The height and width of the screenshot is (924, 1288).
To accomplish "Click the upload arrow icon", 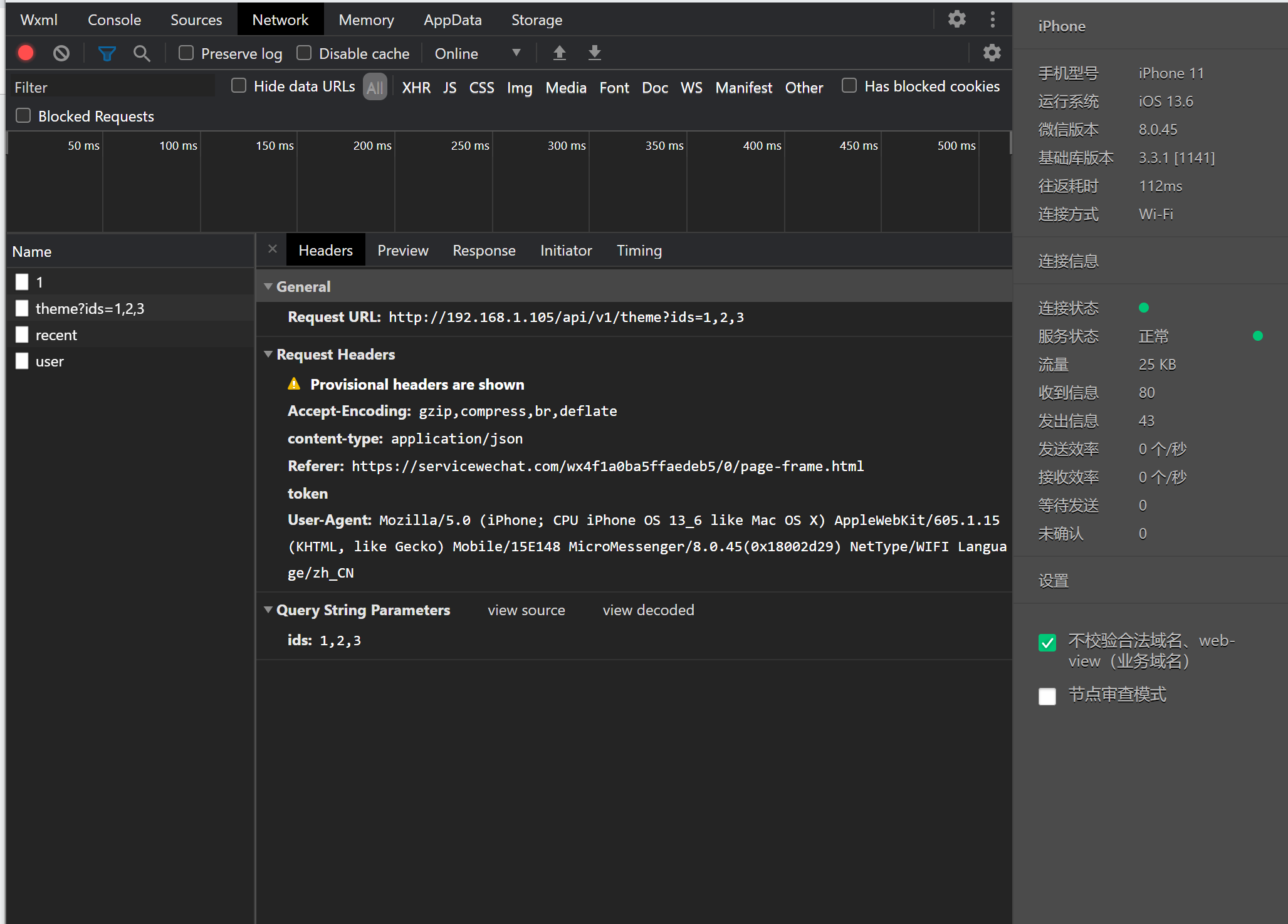I will (x=558, y=52).
